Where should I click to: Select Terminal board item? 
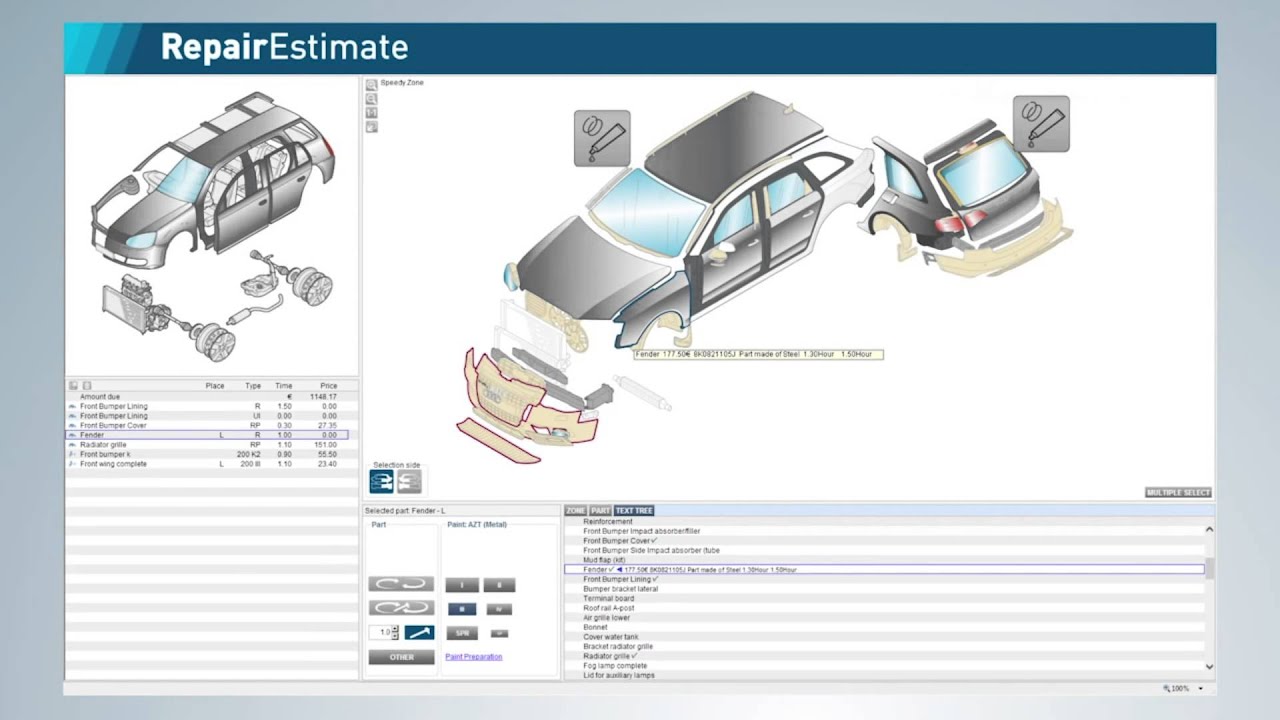click(609, 599)
